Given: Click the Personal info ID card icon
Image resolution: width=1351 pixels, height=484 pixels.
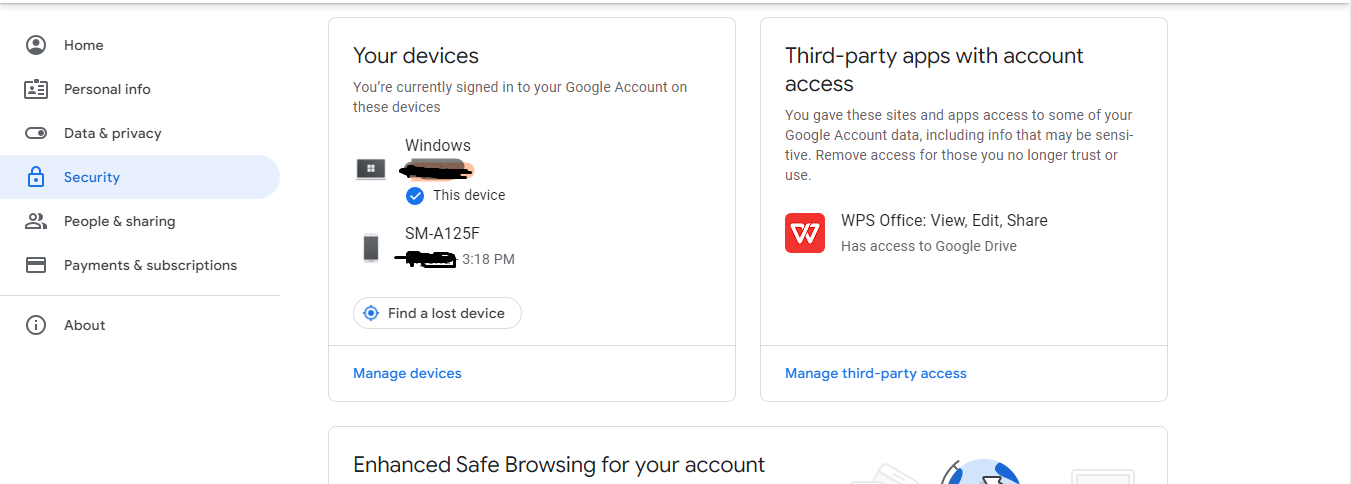Looking at the screenshot, I should pyautogui.click(x=36, y=89).
